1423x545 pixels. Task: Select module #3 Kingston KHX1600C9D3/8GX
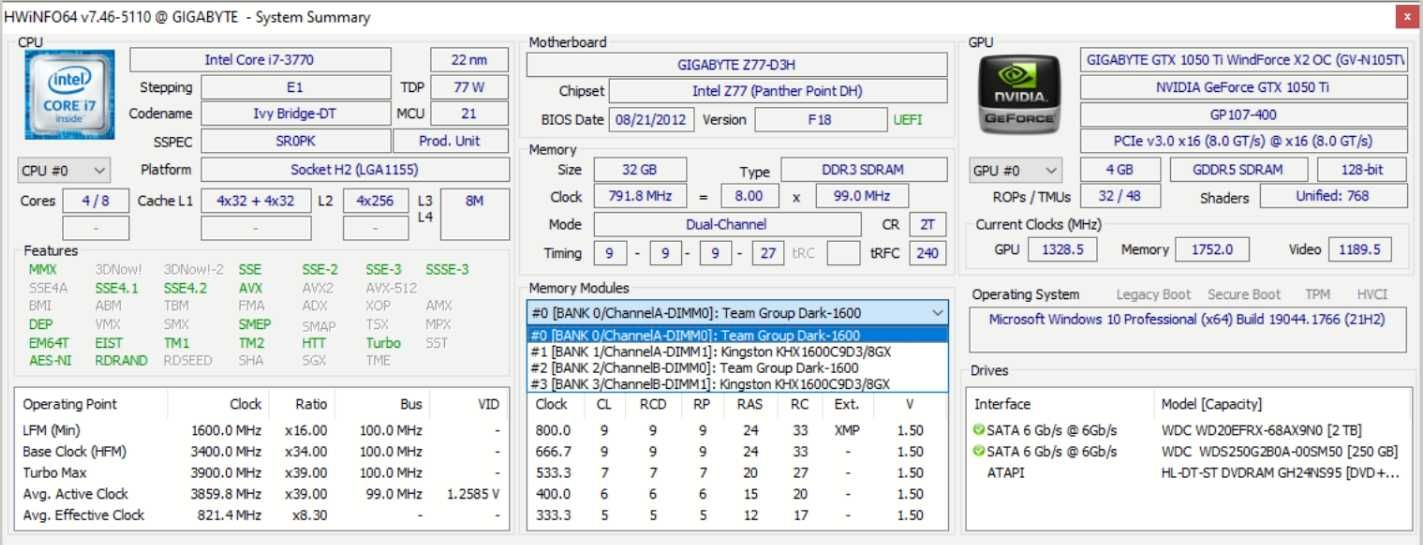pos(737,384)
